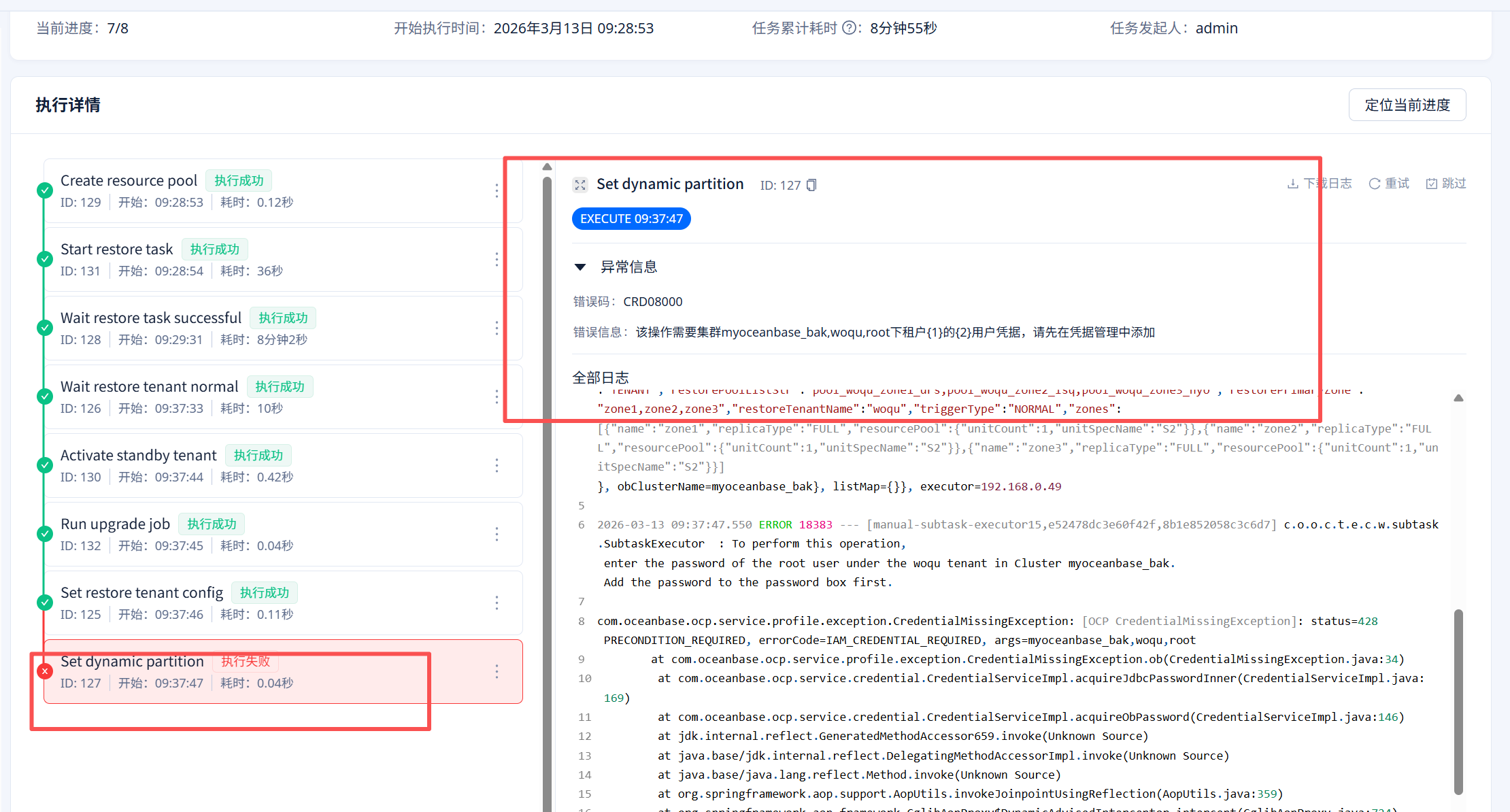Click the scroll-up arrow of task detail panel
Image resolution: width=1510 pixels, height=812 pixels.
(x=547, y=167)
